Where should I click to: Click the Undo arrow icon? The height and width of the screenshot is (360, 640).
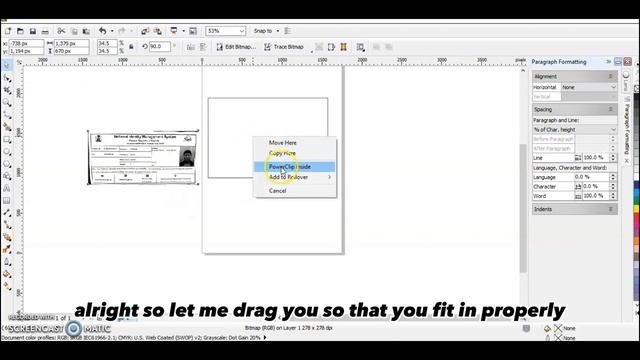click(102, 31)
